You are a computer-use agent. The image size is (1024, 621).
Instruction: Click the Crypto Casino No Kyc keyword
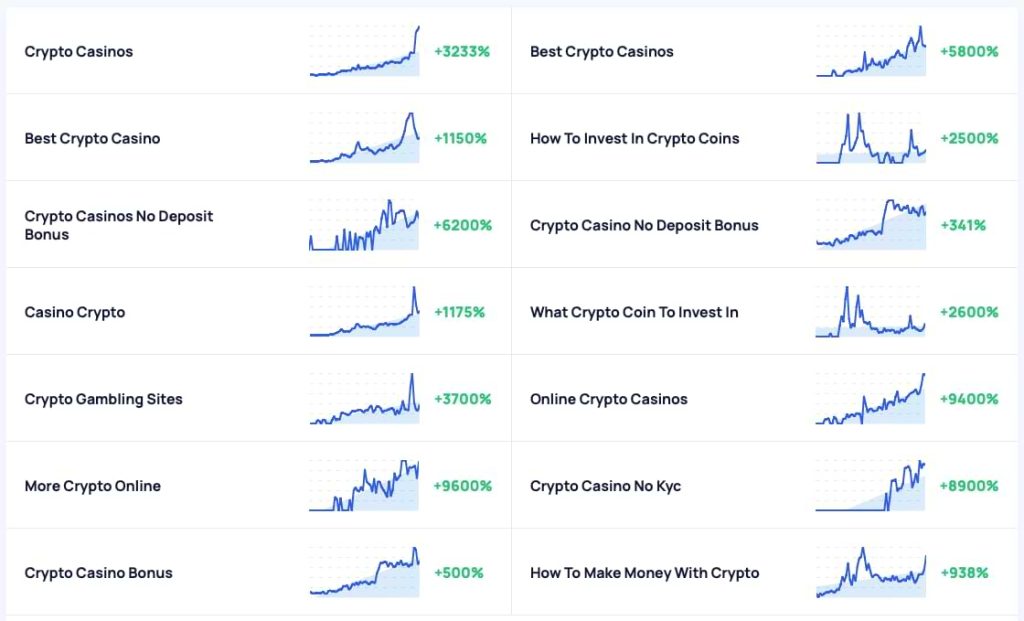[606, 486]
